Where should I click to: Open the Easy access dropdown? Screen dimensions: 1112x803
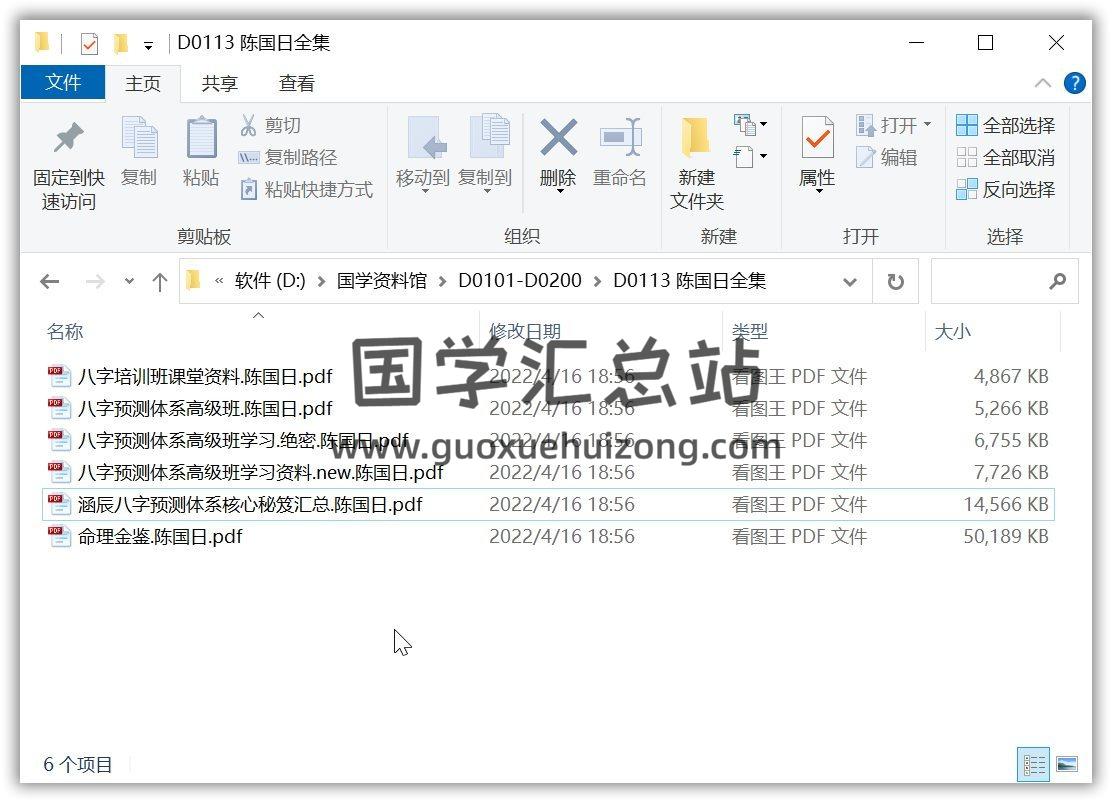click(750, 156)
